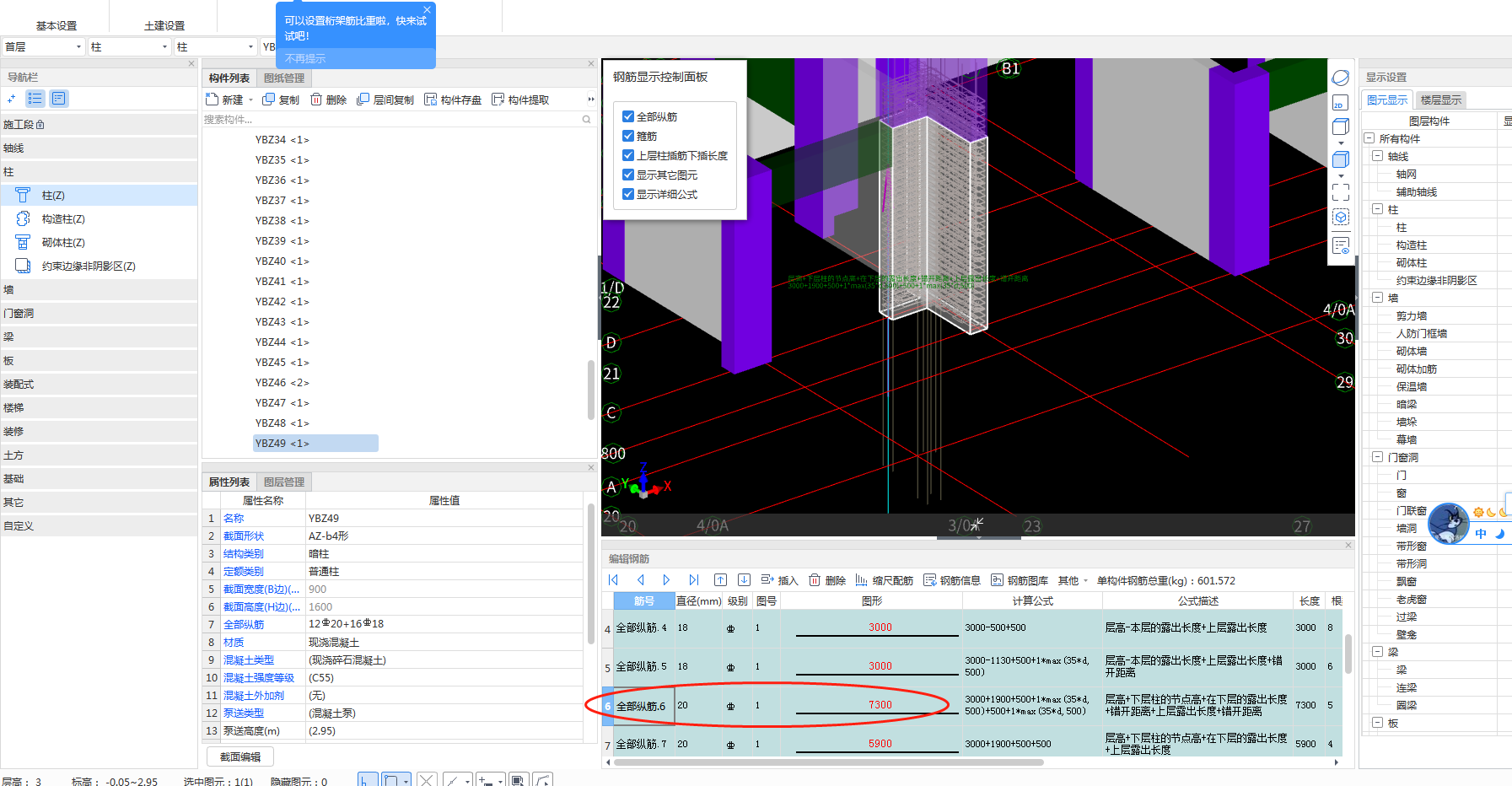Viewport: 1512px width, 786px height.
Task: Switch to 图层管理 tab
Action: pyautogui.click(x=284, y=482)
